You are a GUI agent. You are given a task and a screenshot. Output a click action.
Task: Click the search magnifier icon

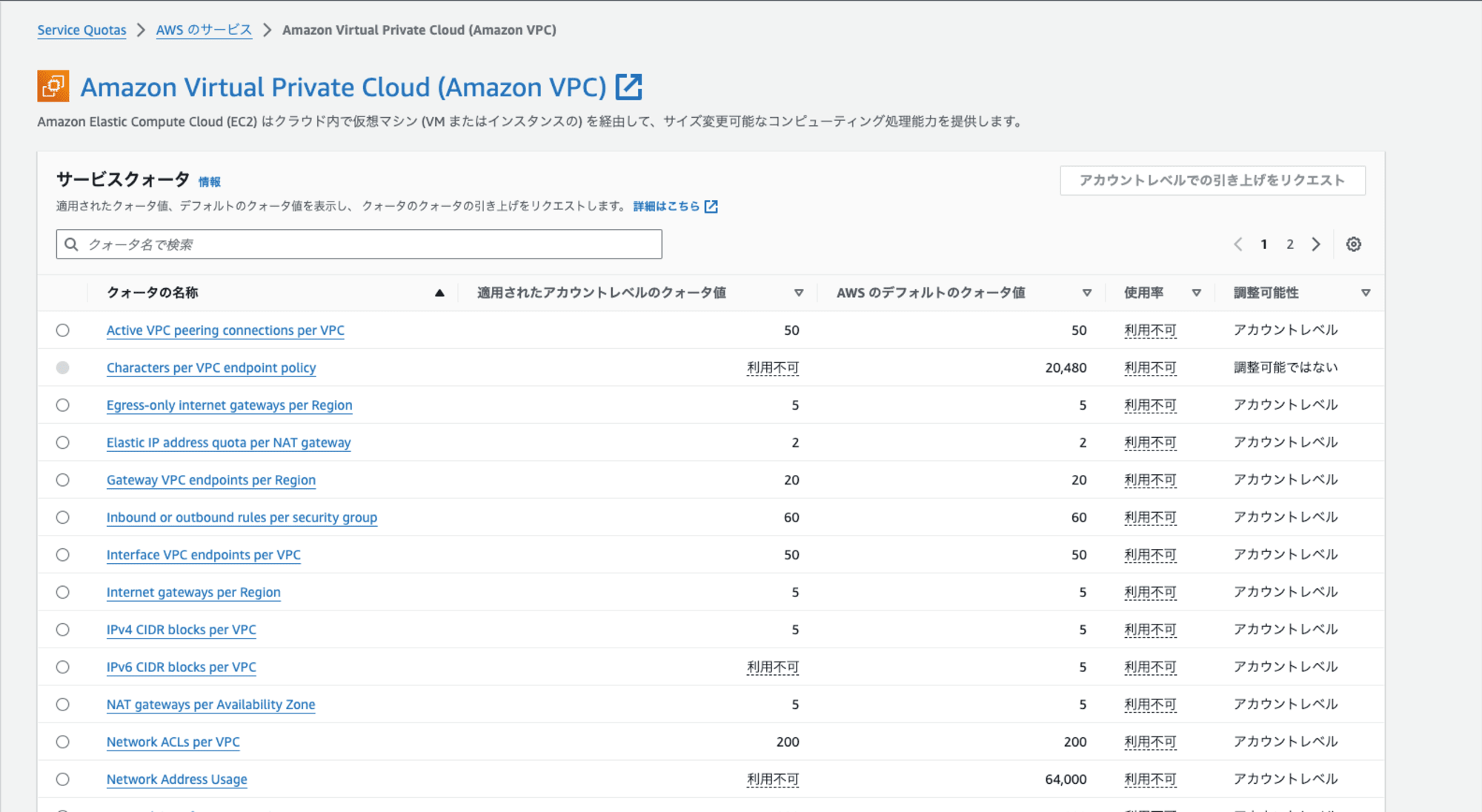tap(72, 244)
